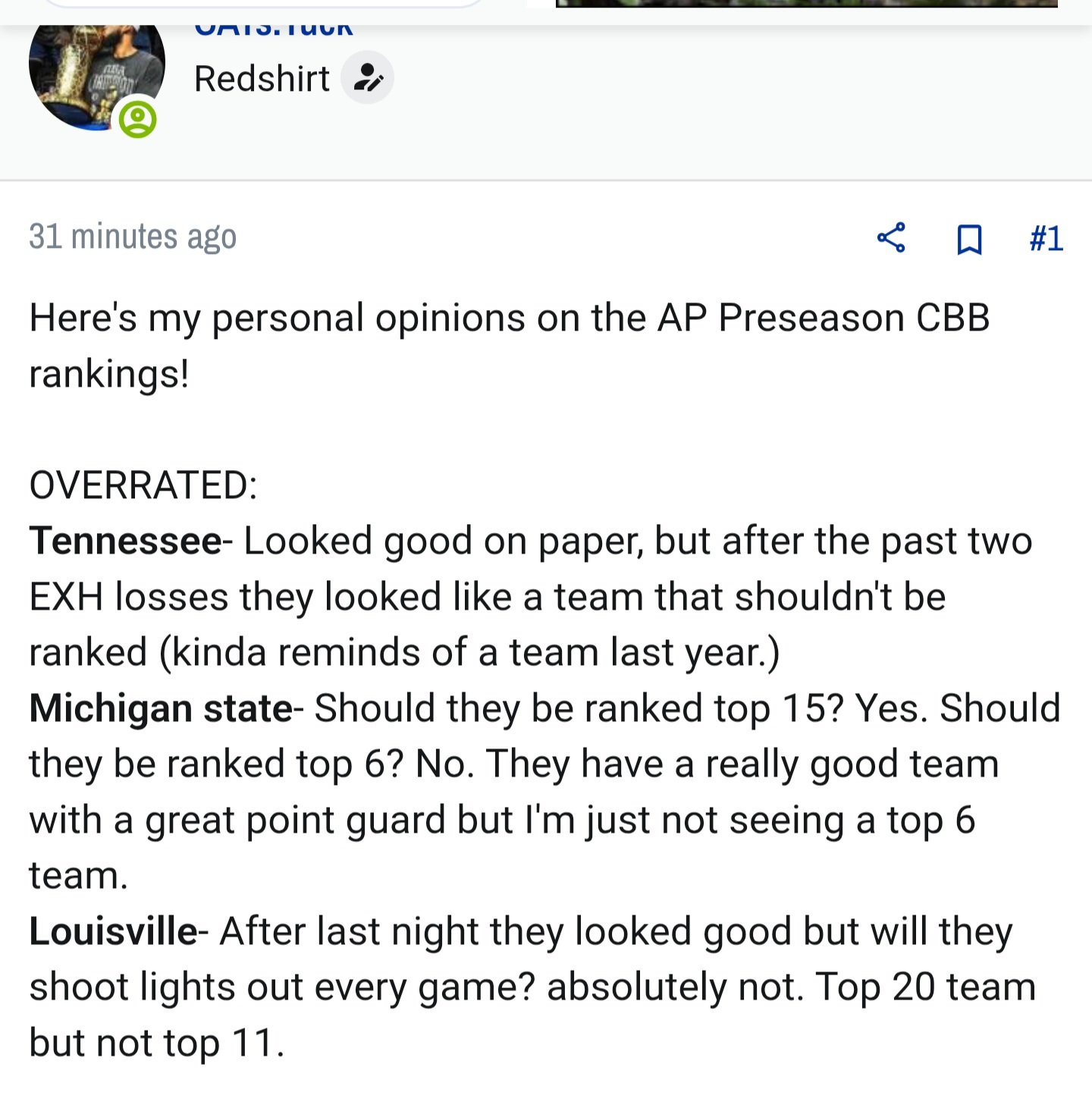Click the OVERRATED: heading text

tap(143, 485)
